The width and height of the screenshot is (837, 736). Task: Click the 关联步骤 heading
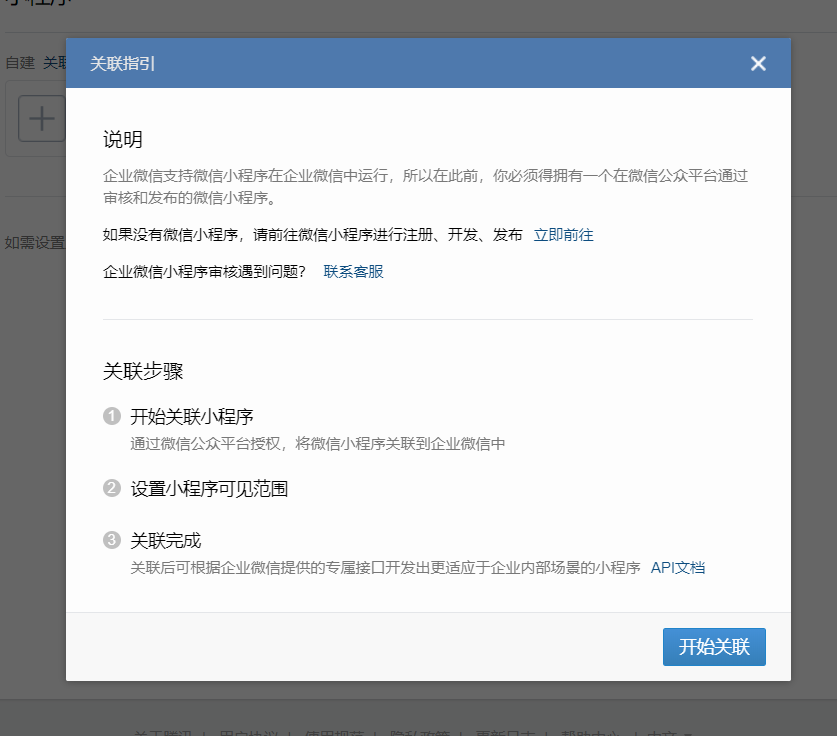(x=143, y=371)
